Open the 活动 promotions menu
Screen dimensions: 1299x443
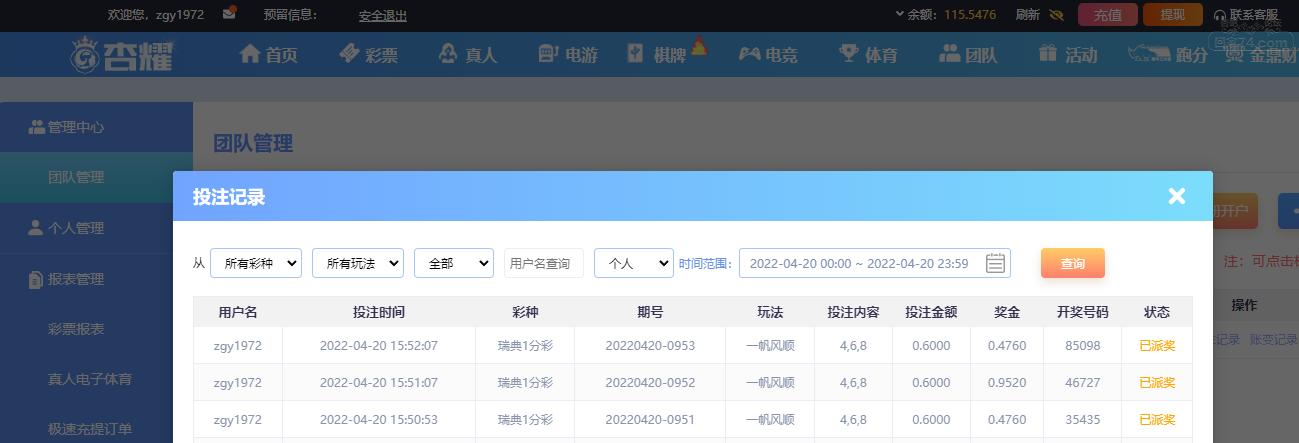[1068, 55]
